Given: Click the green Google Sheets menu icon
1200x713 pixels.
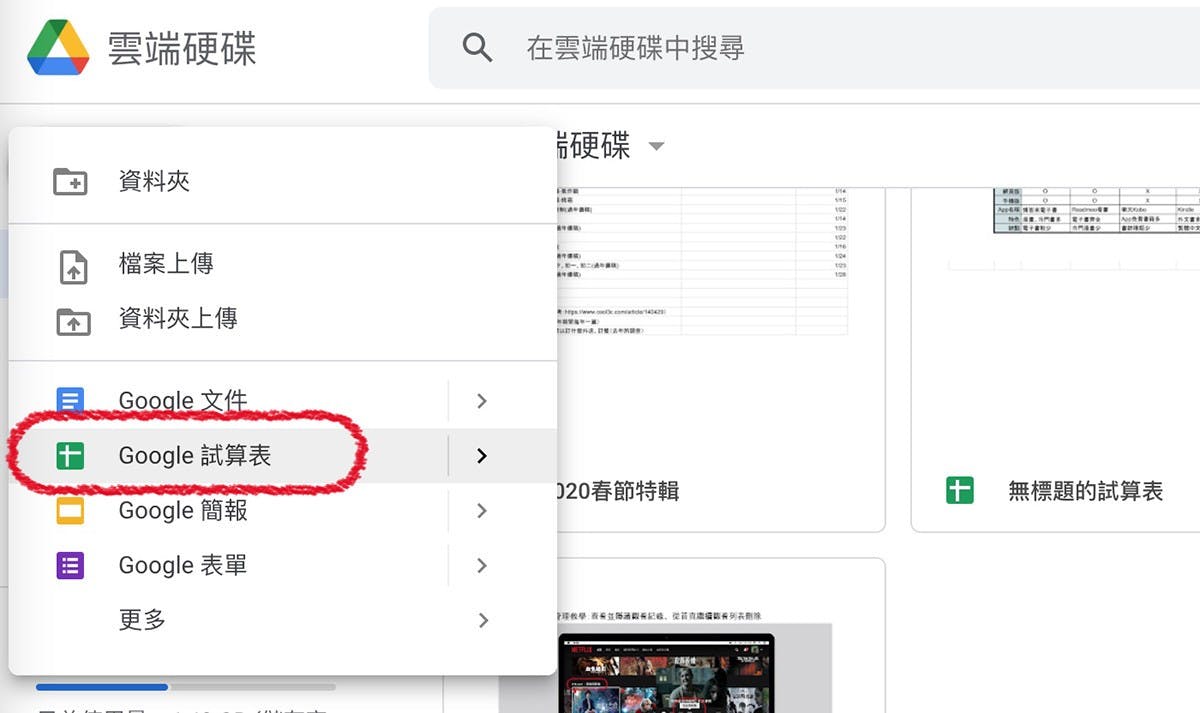Looking at the screenshot, I should click(x=70, y=456).
